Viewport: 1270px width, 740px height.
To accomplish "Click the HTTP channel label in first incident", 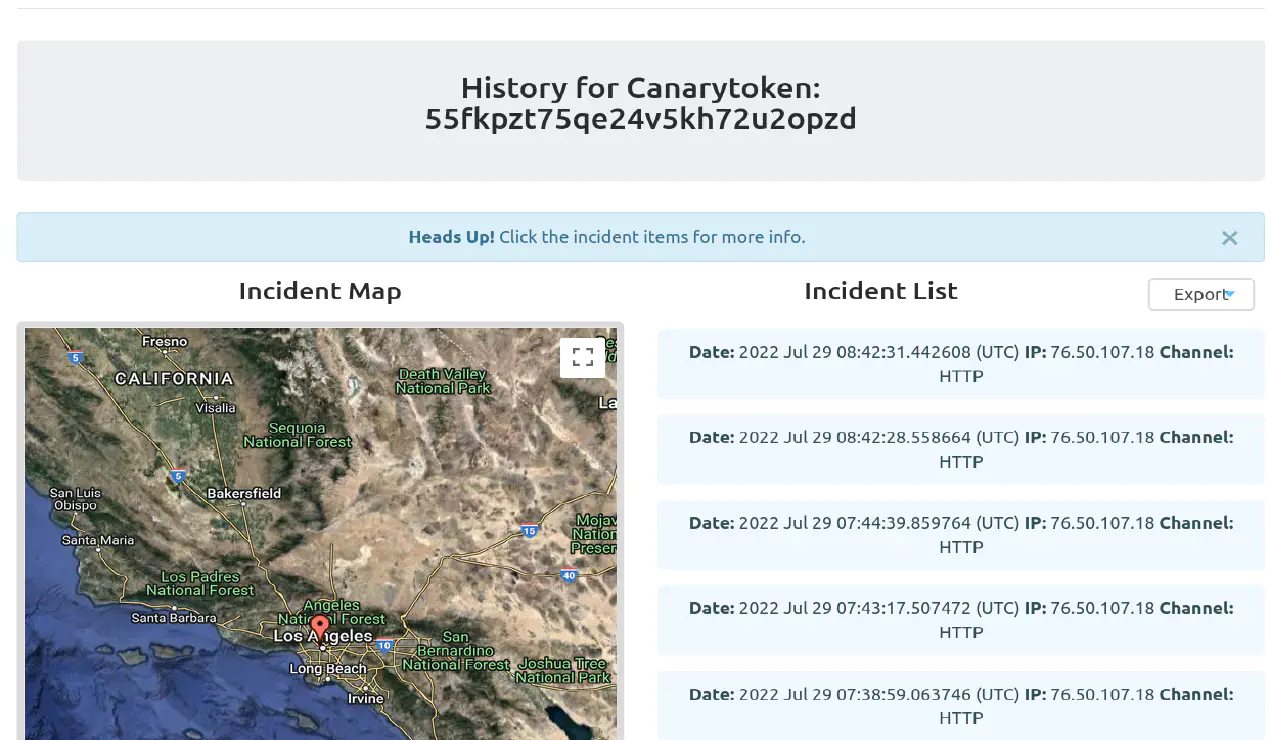I will point(960,376).
